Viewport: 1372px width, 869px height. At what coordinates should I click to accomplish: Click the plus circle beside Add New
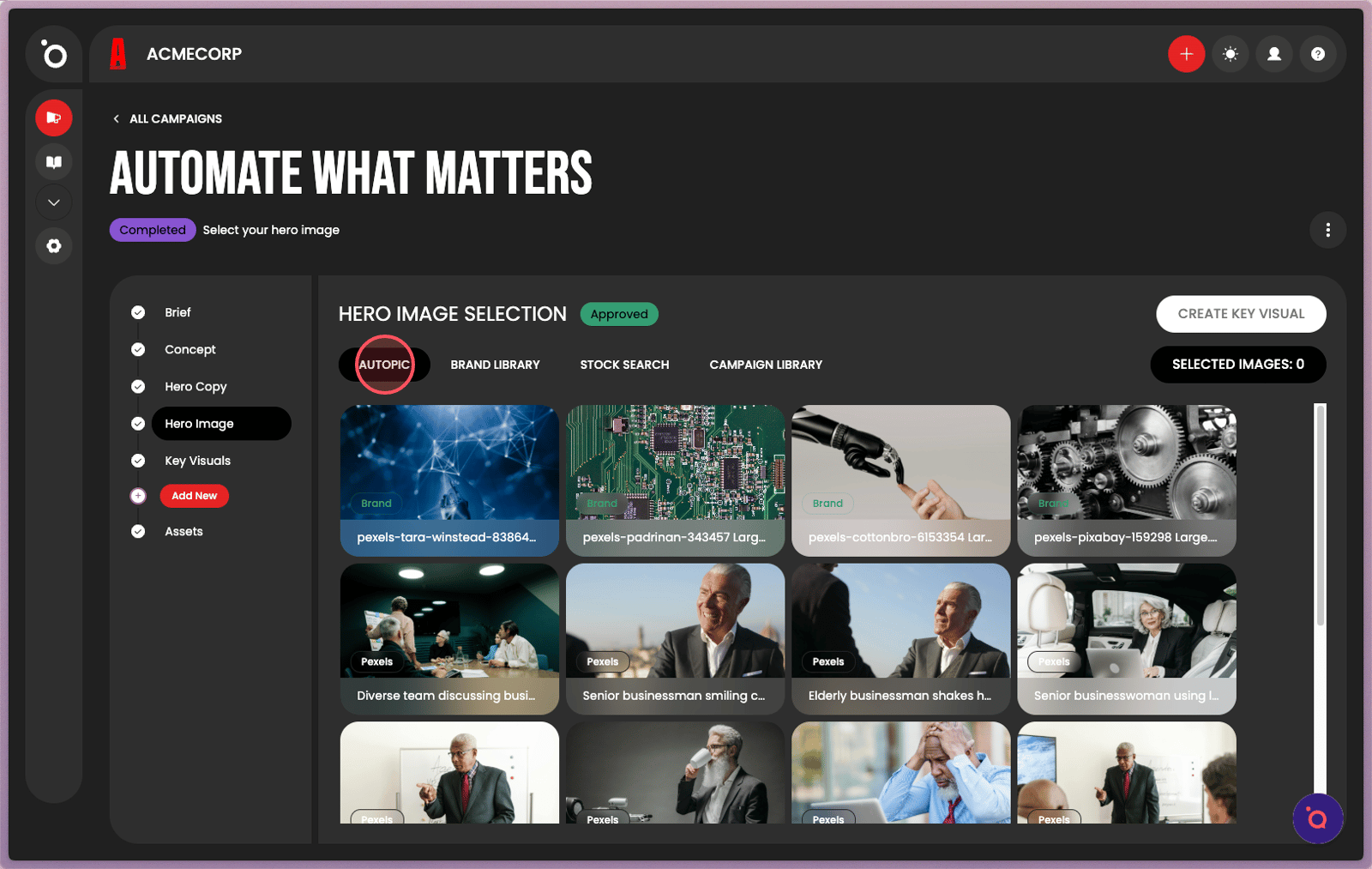138,496
